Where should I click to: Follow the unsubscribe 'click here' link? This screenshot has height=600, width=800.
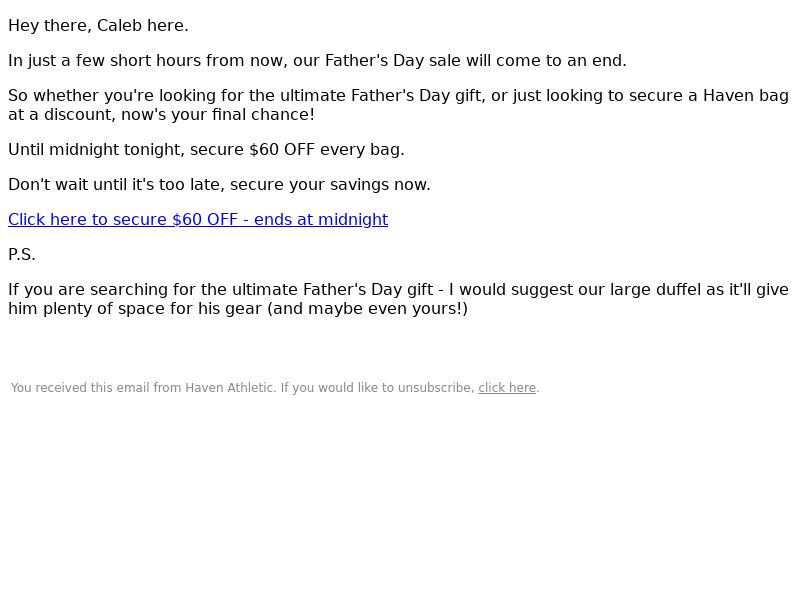pyautogui.click(x=507, y=388)
